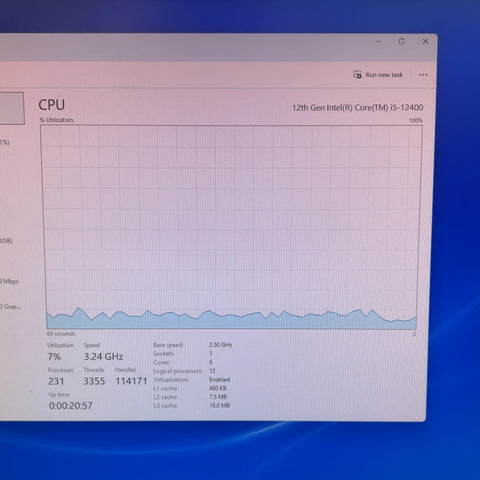Viewport: 480px width, 480px height.
Task: Open the three-dot more options menu
Action: [x=423, y=75]
